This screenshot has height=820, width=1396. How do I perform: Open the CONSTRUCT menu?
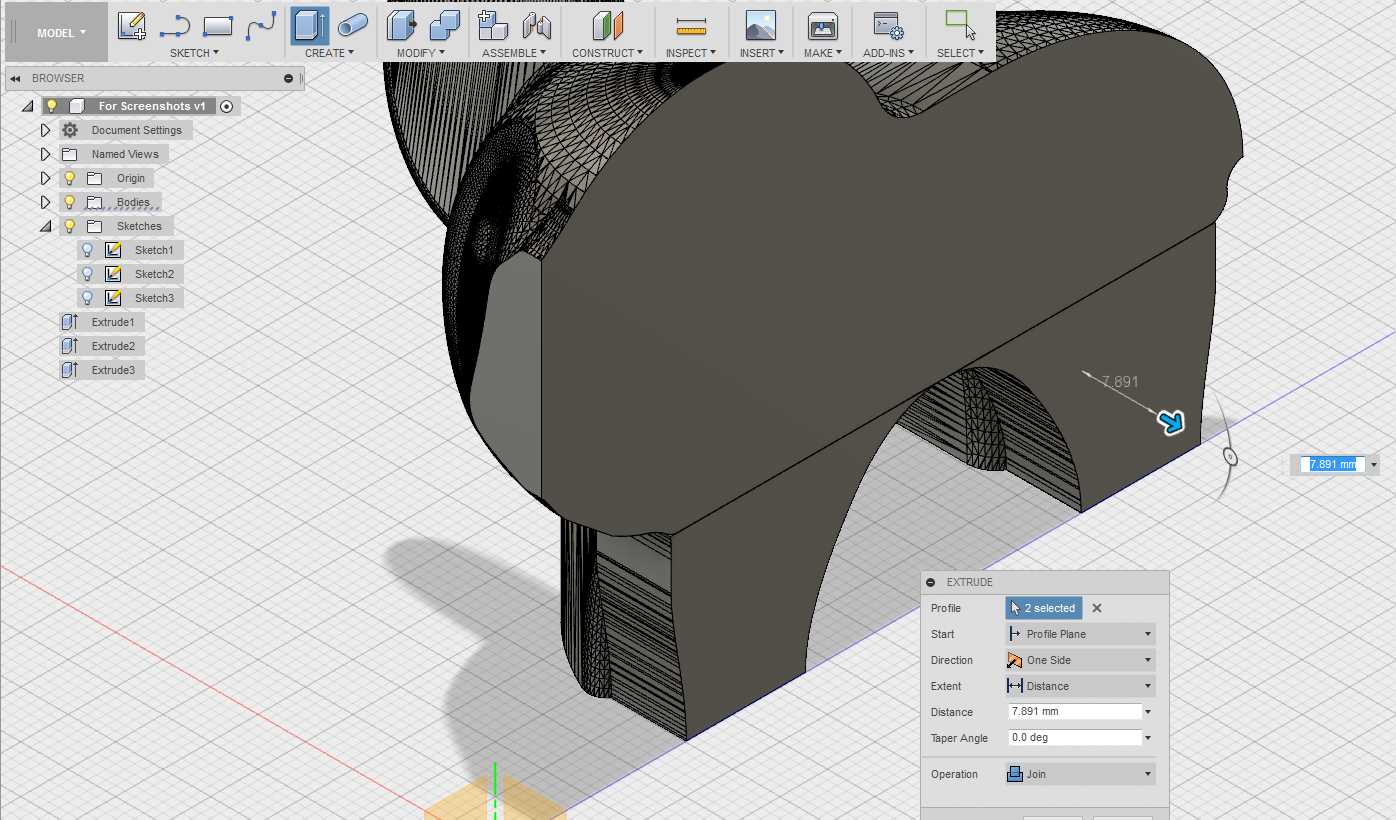(x=607, y=53)
